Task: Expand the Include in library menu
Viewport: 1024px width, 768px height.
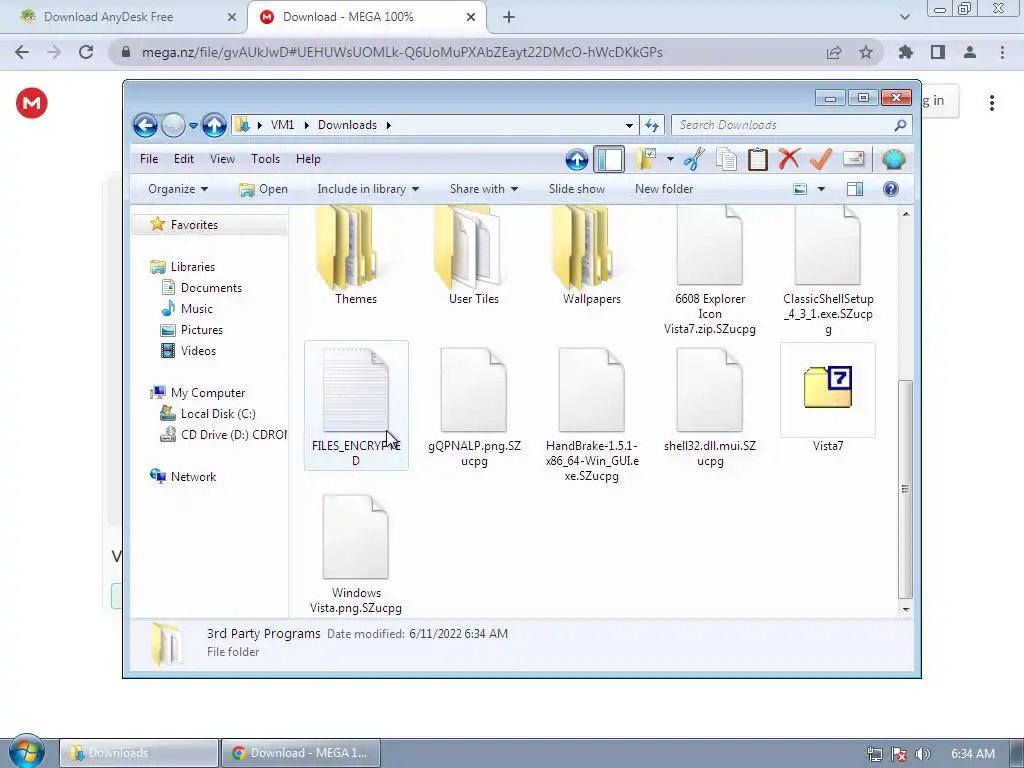Action: [368, 189]
